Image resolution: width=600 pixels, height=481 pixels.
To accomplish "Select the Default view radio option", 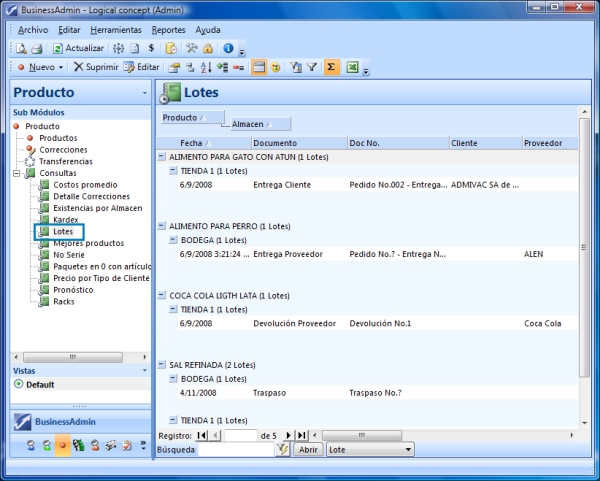I will click(19, 384).
